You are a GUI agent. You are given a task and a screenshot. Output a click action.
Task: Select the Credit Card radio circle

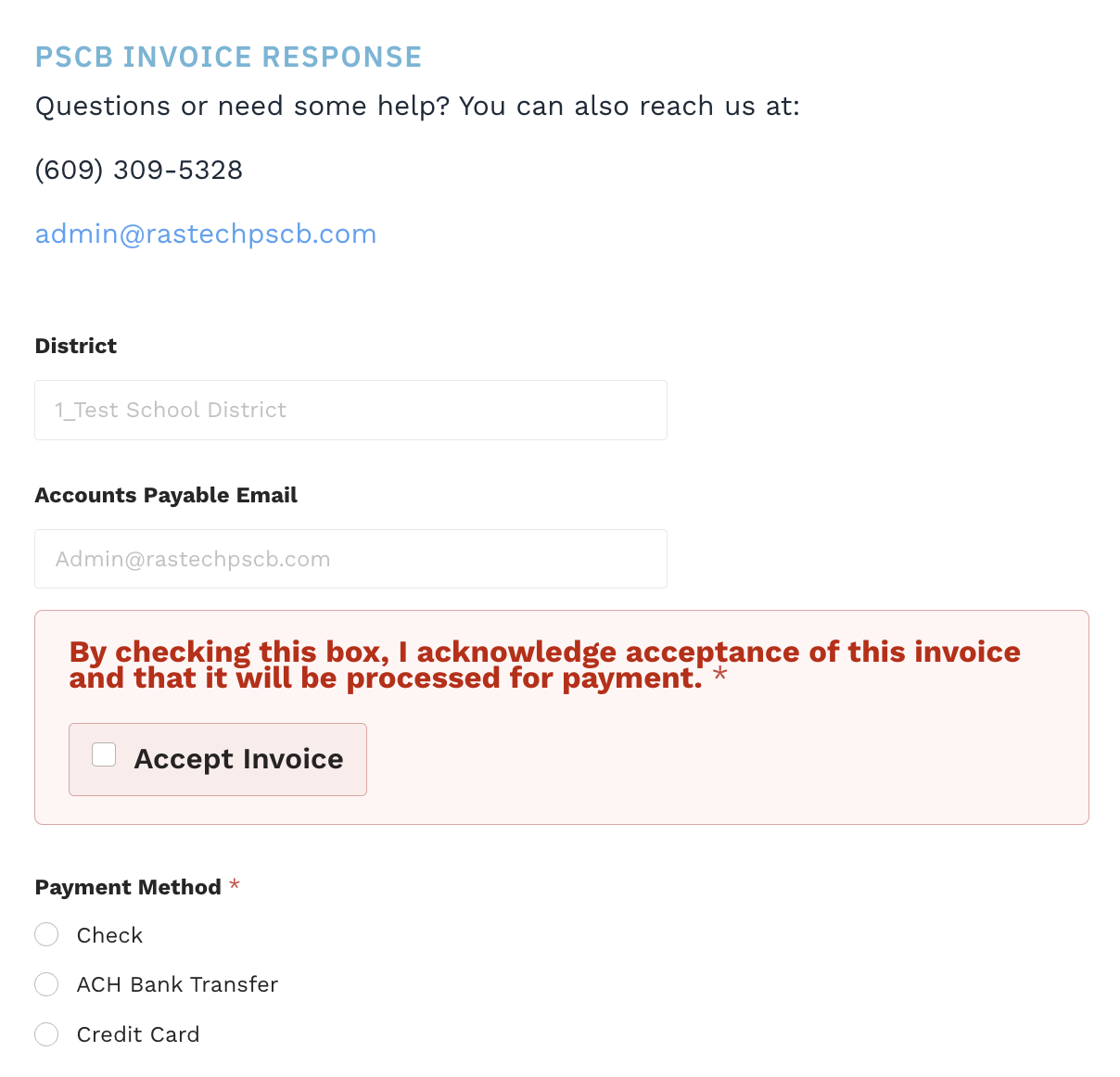(x=46, y=1034)
